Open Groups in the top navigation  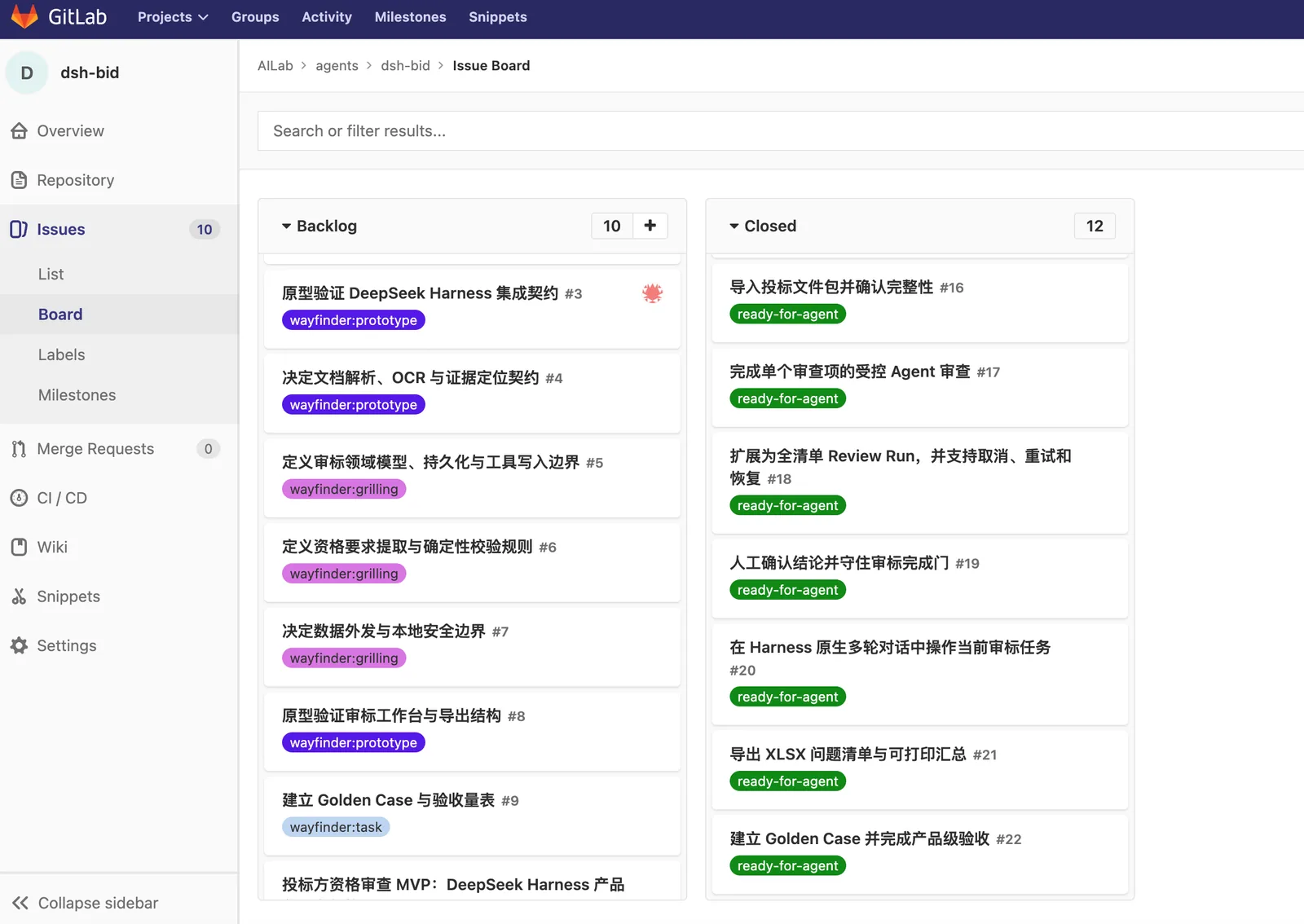click(x=255, y=17)
